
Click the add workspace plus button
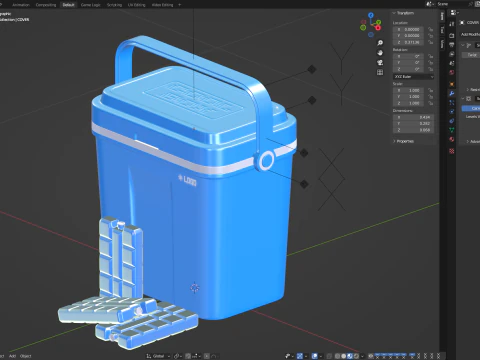coord(180,5)
